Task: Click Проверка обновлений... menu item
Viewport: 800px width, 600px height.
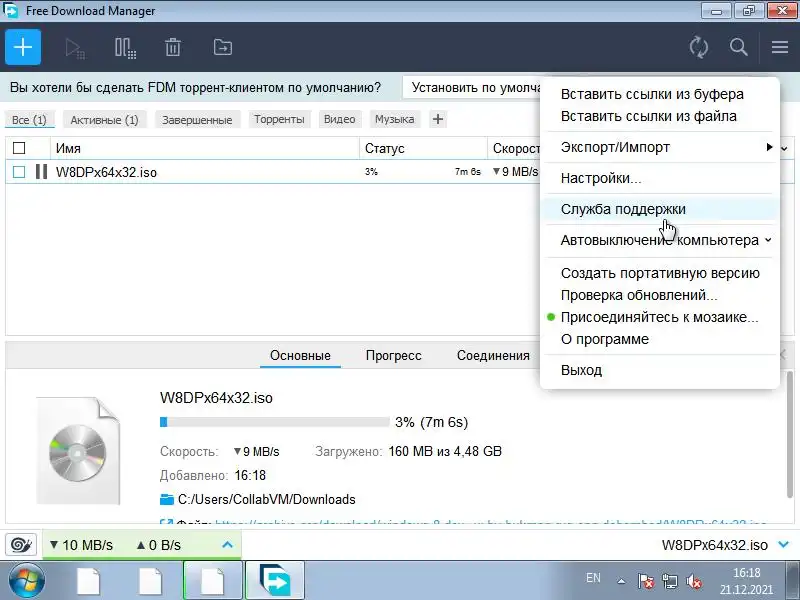Action: coord(660,295)
